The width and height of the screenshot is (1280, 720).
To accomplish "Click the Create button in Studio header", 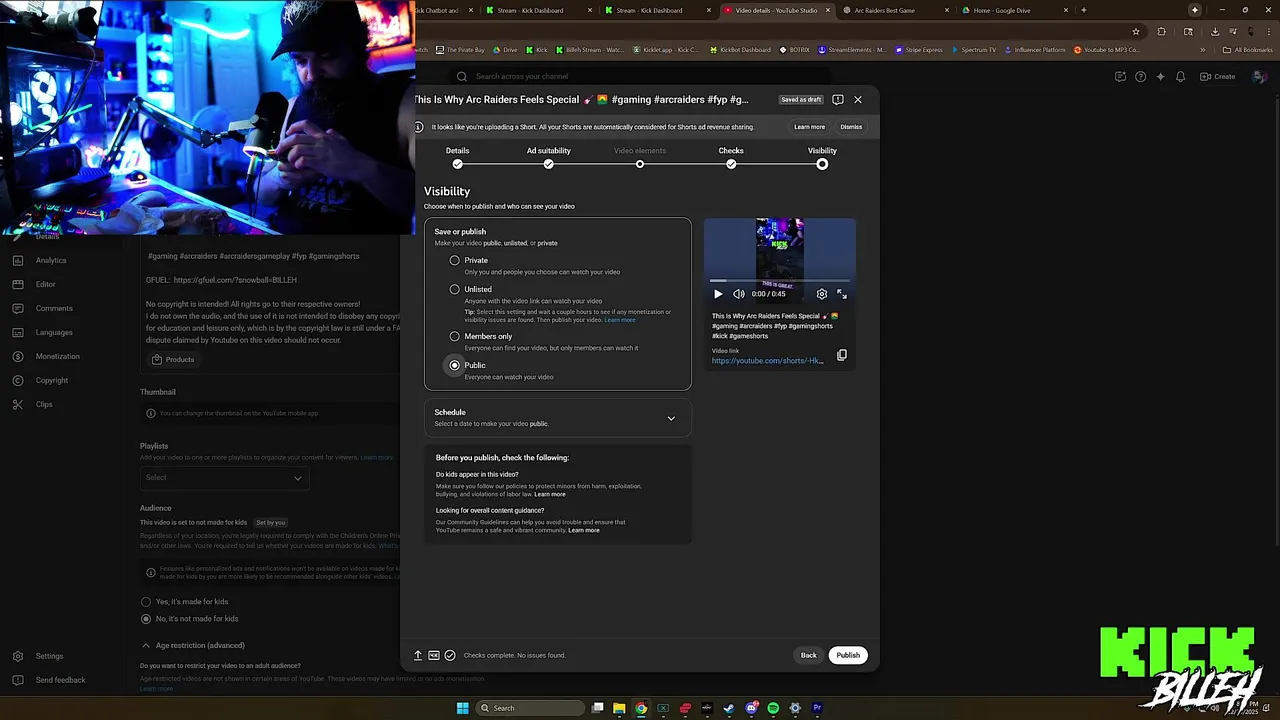I will 1217,77.
